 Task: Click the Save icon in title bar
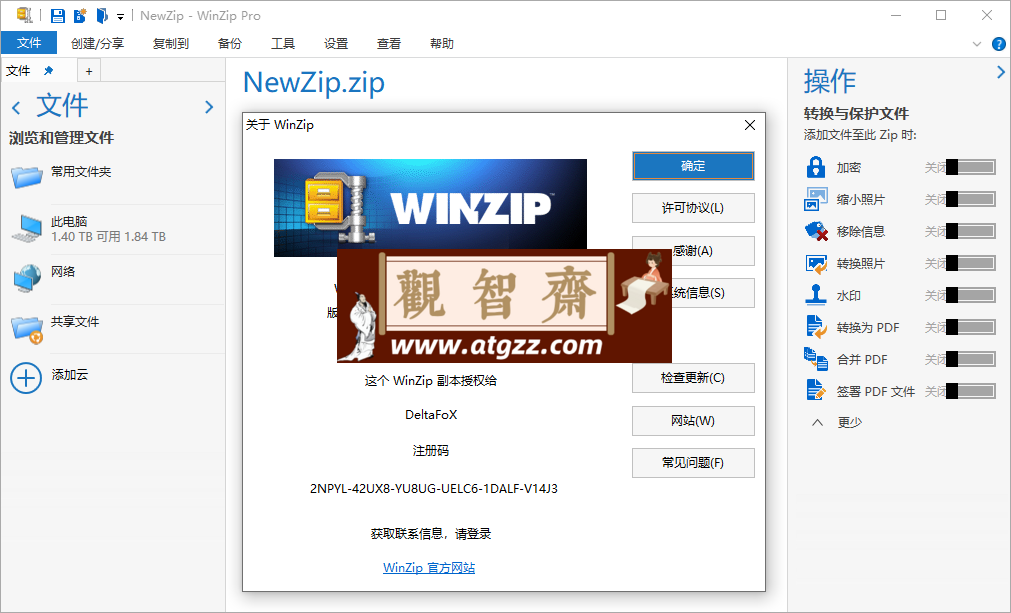click(57, 15)
